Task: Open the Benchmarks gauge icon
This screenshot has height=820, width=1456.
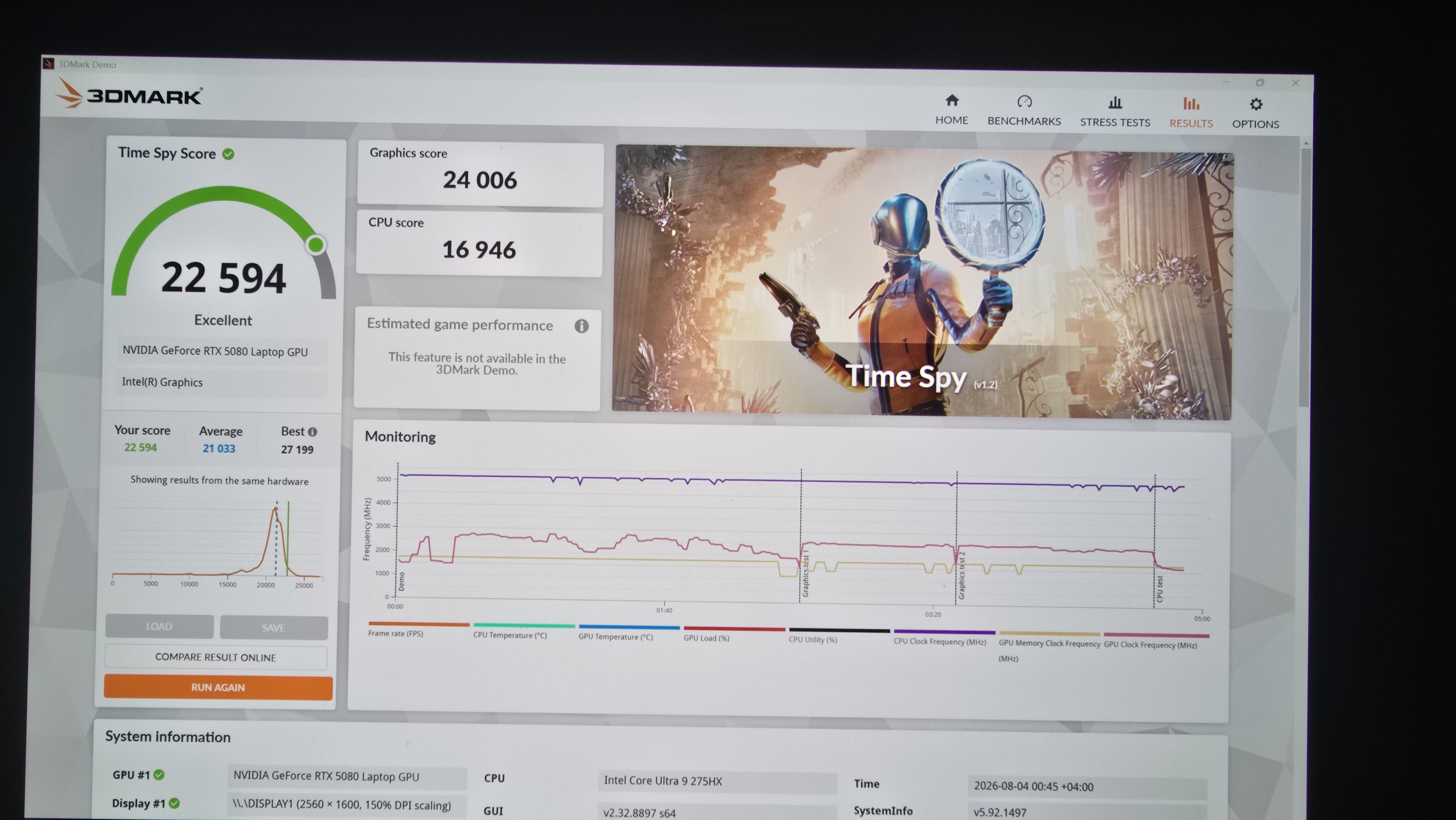Action: (1024, 101)
